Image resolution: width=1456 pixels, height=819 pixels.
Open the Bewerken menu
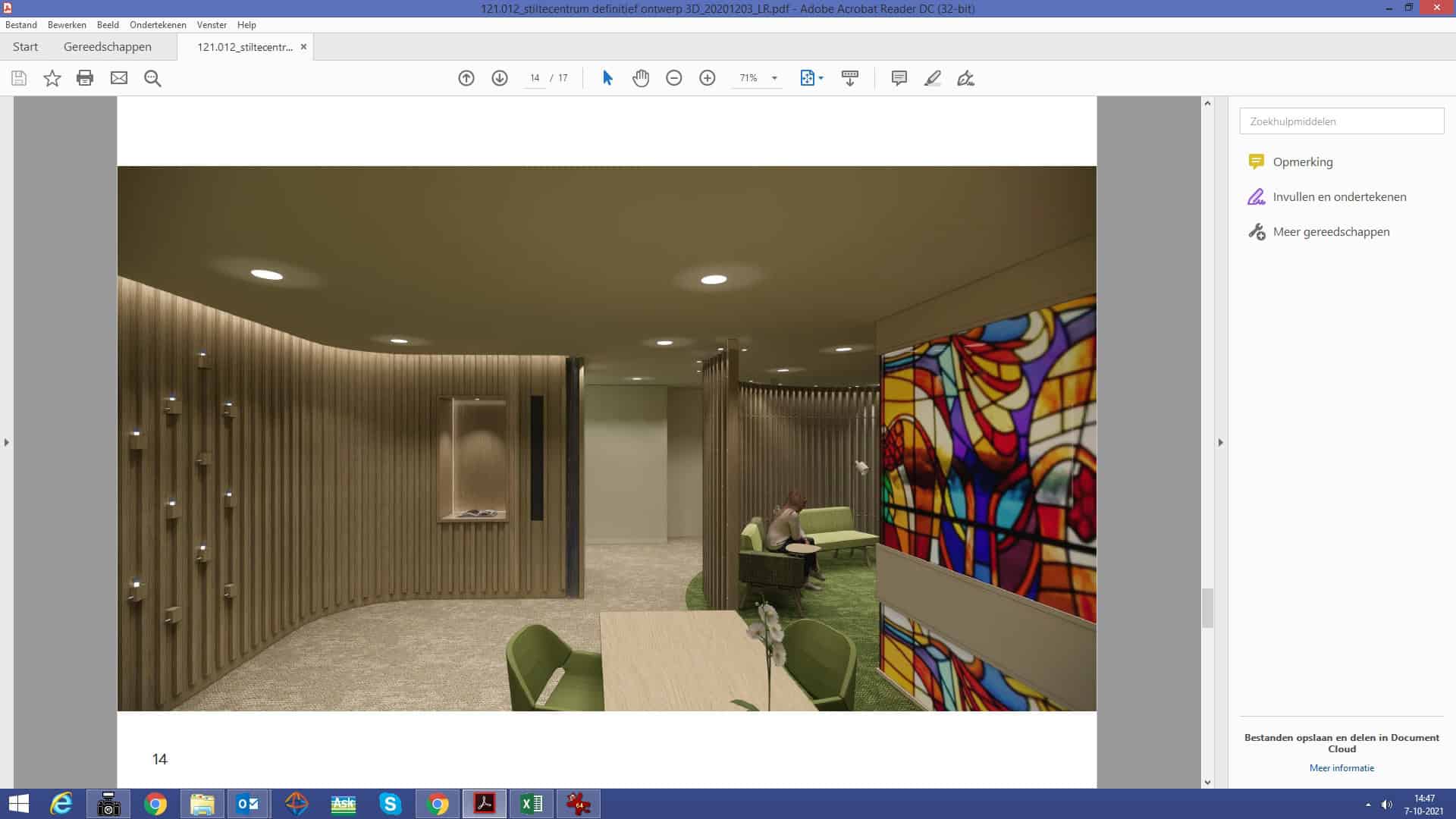coord(67,25)
